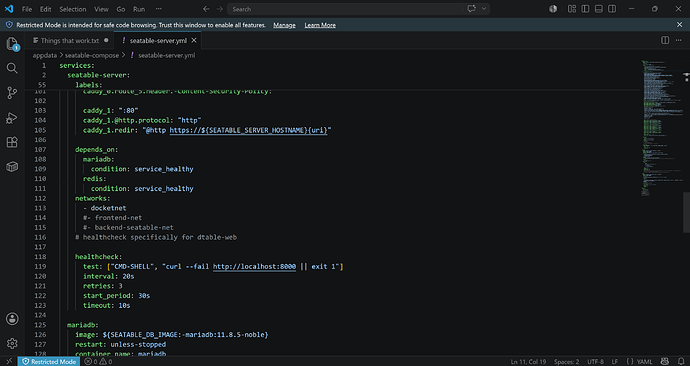This screenshot has width=690, height=366.
Task: Open editor More Actions ellipsis
Action: tap(679, 40)
